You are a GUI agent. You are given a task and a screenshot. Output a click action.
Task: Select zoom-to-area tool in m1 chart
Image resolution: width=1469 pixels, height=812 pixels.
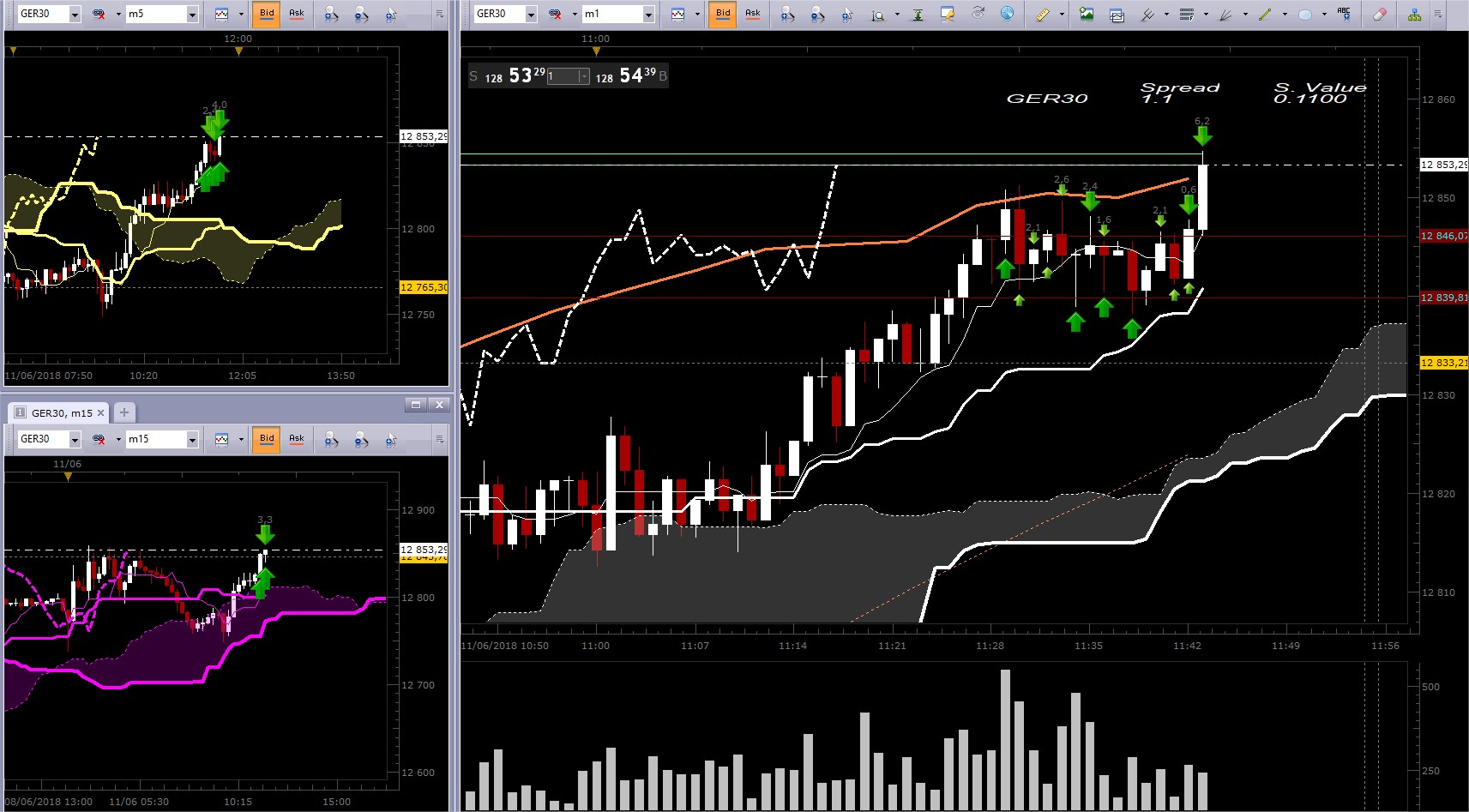[x=877, y=15]
